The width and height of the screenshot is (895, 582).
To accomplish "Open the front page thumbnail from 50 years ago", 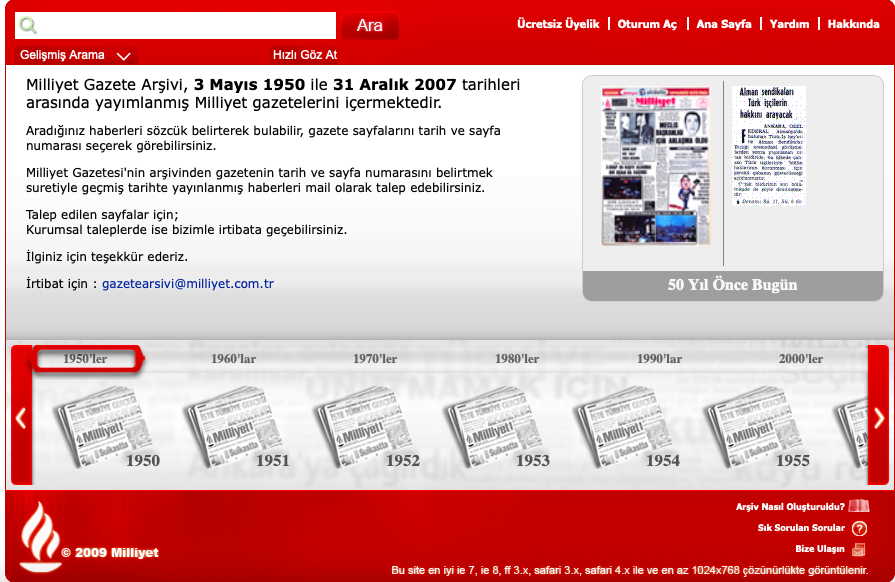I will [655, 165].
